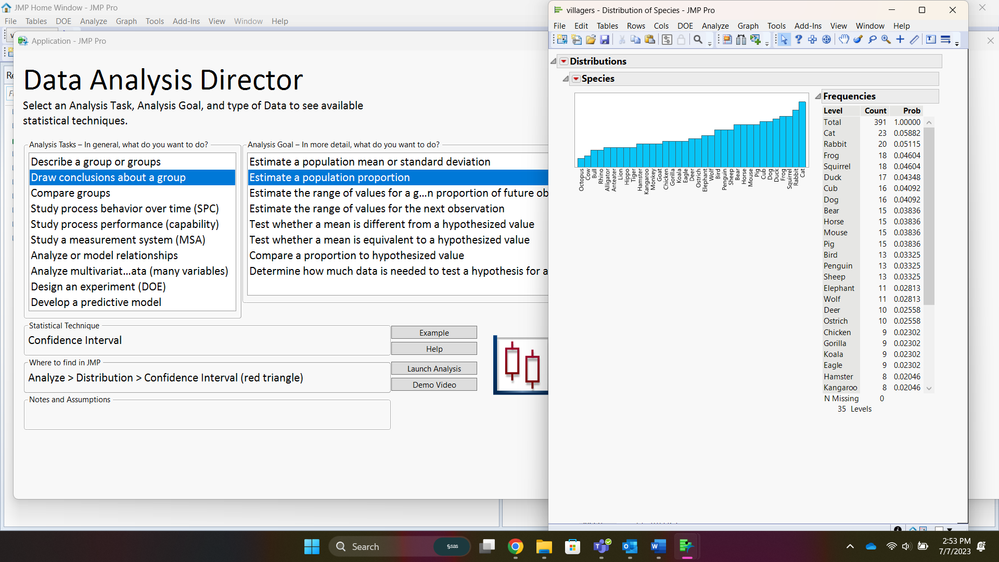Click the Notes and Assumptions box

pyautogui.click(x=207, y=415)
